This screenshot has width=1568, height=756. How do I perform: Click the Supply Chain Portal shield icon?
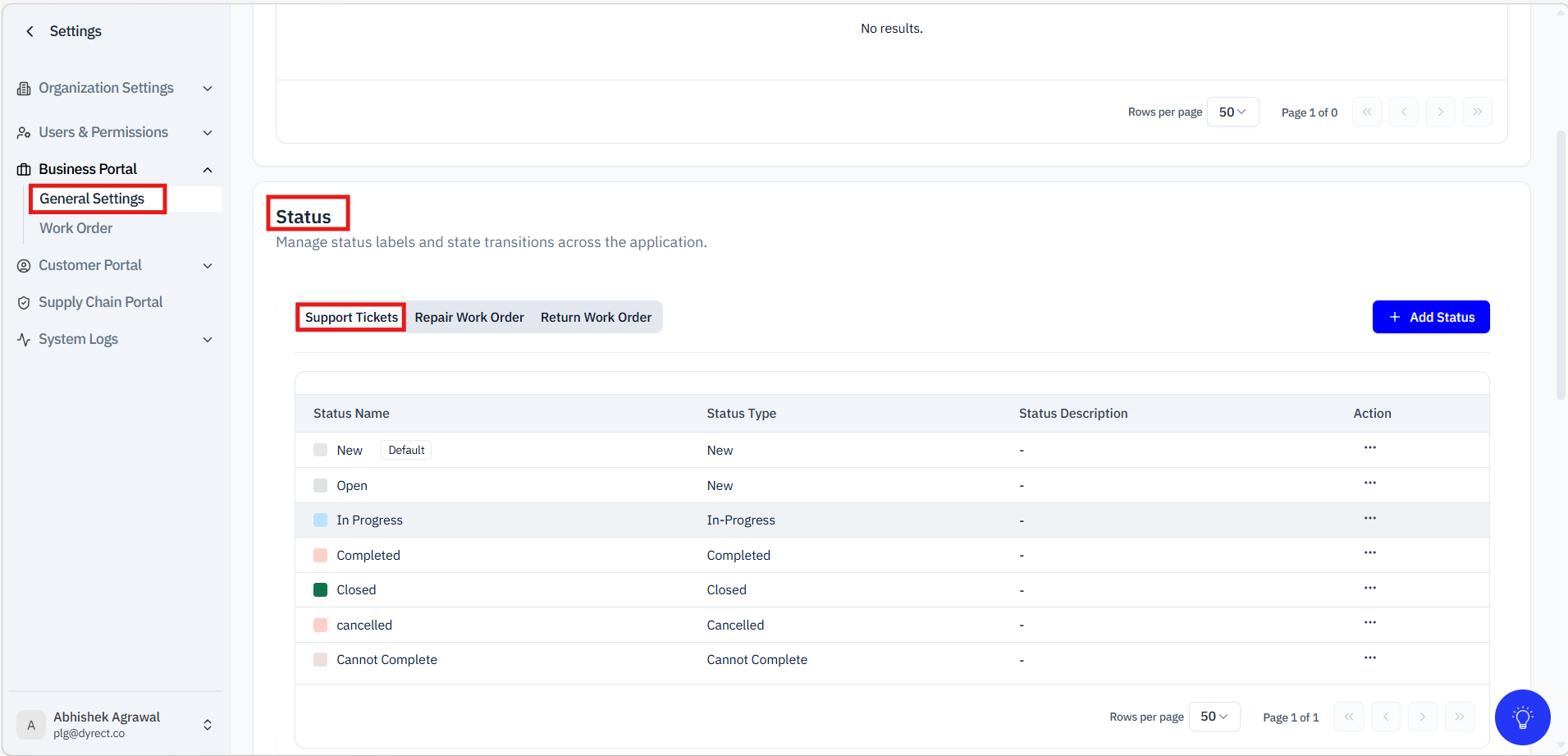tap(24, 303)
